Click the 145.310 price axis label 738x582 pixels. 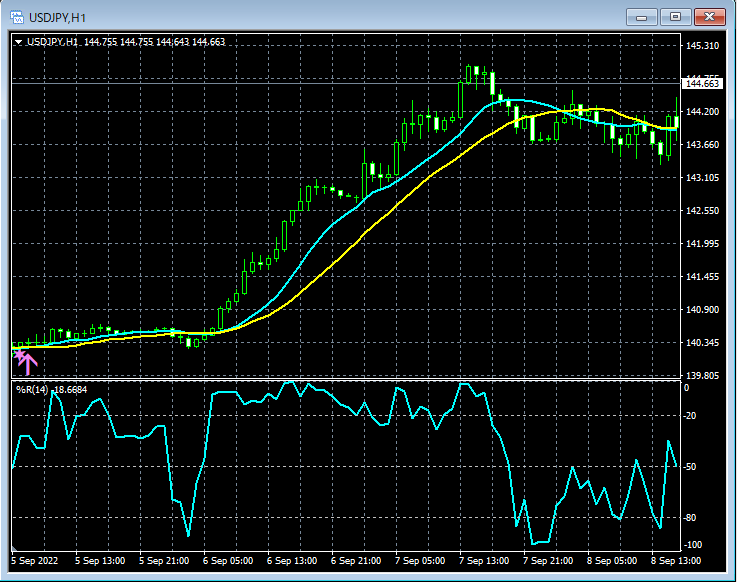[x=702, y=46]
